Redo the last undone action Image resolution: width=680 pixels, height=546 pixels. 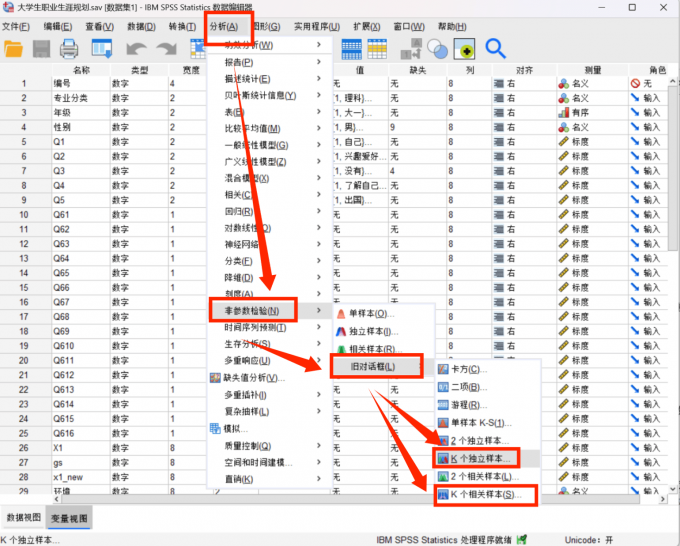tap(167, 49)
